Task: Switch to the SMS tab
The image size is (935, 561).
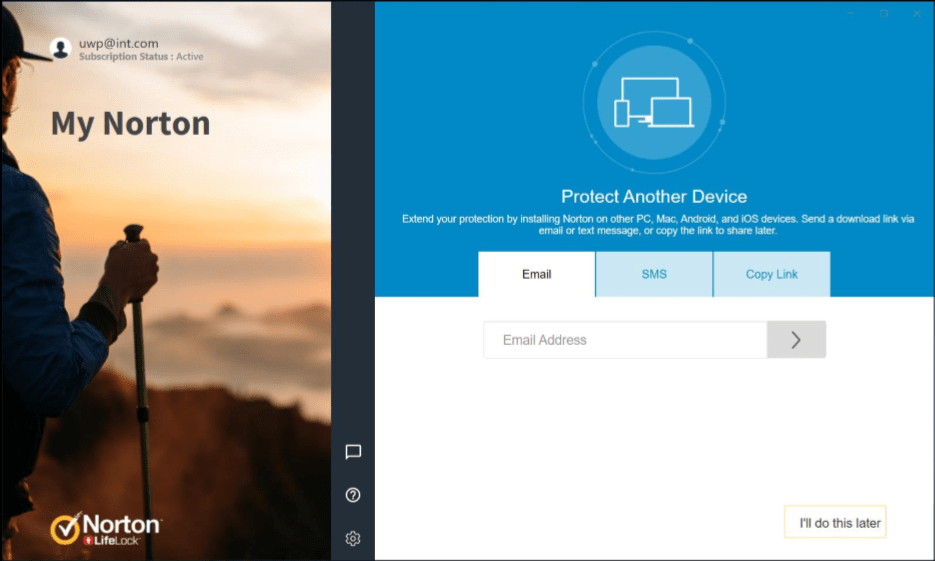Action: pos(654,274)
